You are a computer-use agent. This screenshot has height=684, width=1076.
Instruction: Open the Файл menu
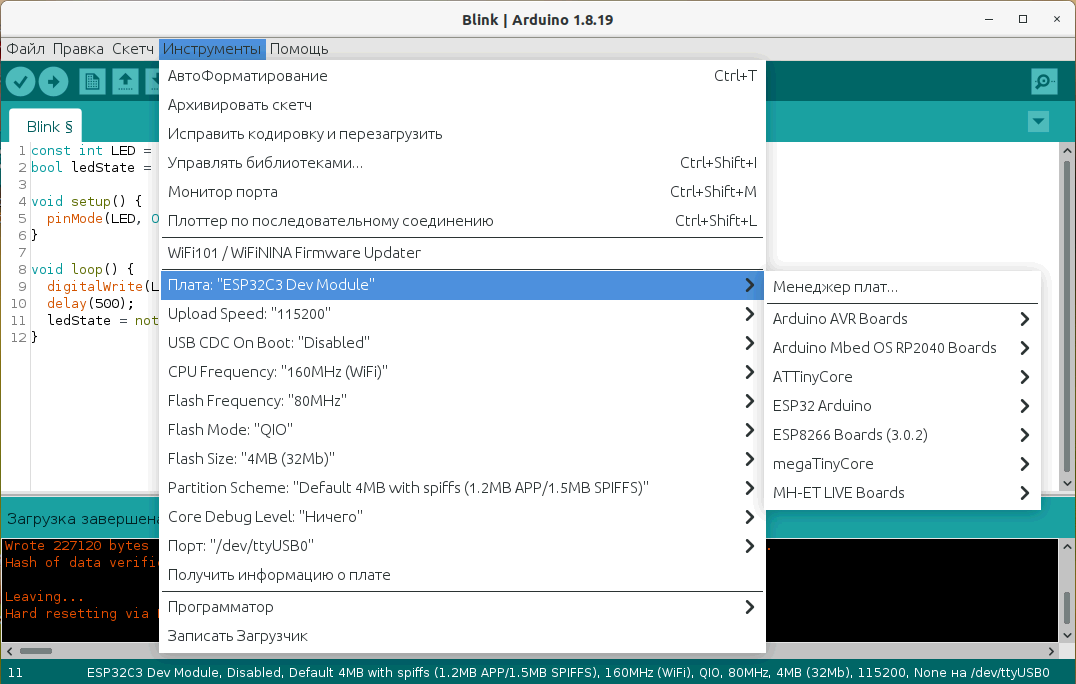(25, 49)
